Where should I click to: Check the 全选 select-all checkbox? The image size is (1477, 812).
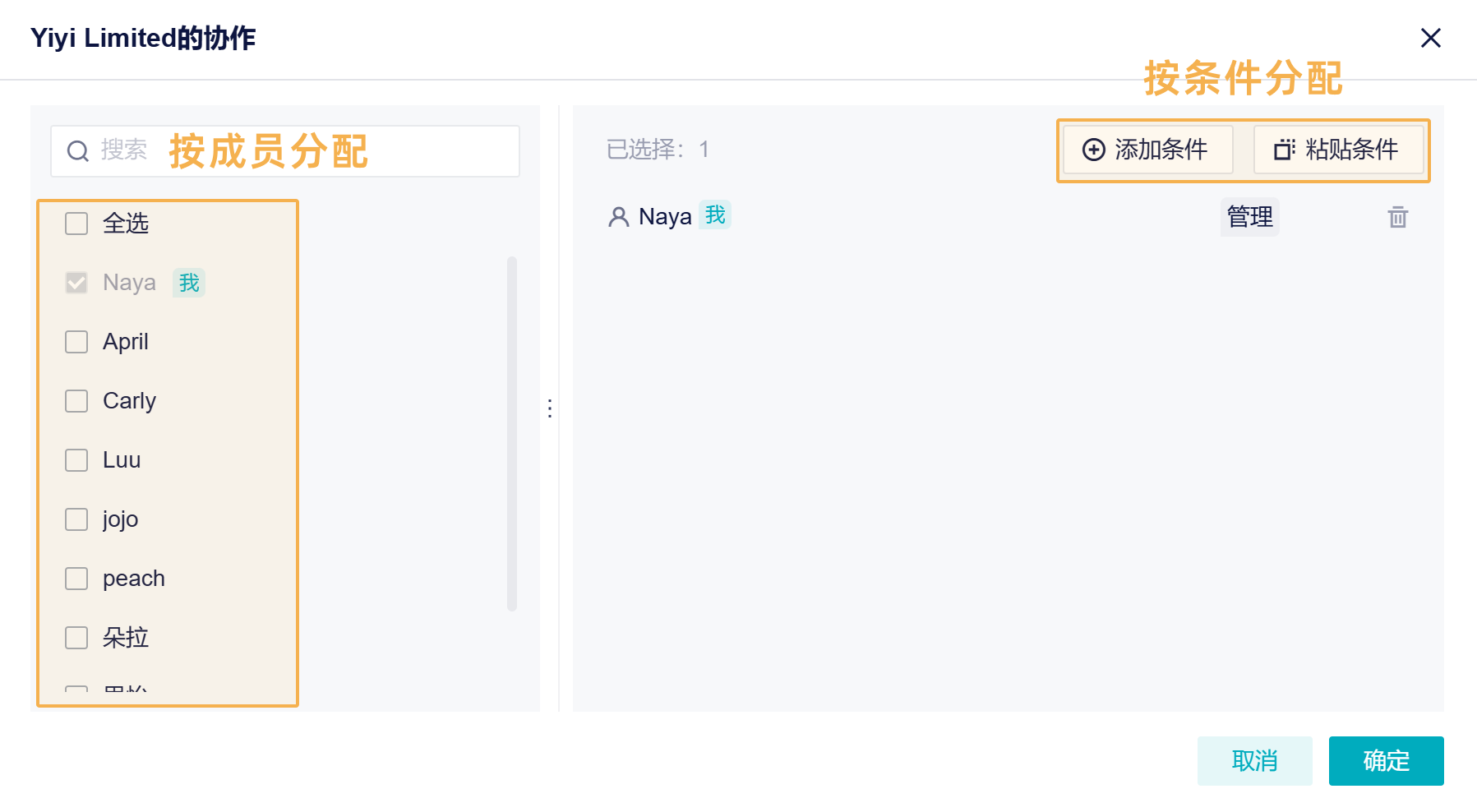click(x=76, y=224)
